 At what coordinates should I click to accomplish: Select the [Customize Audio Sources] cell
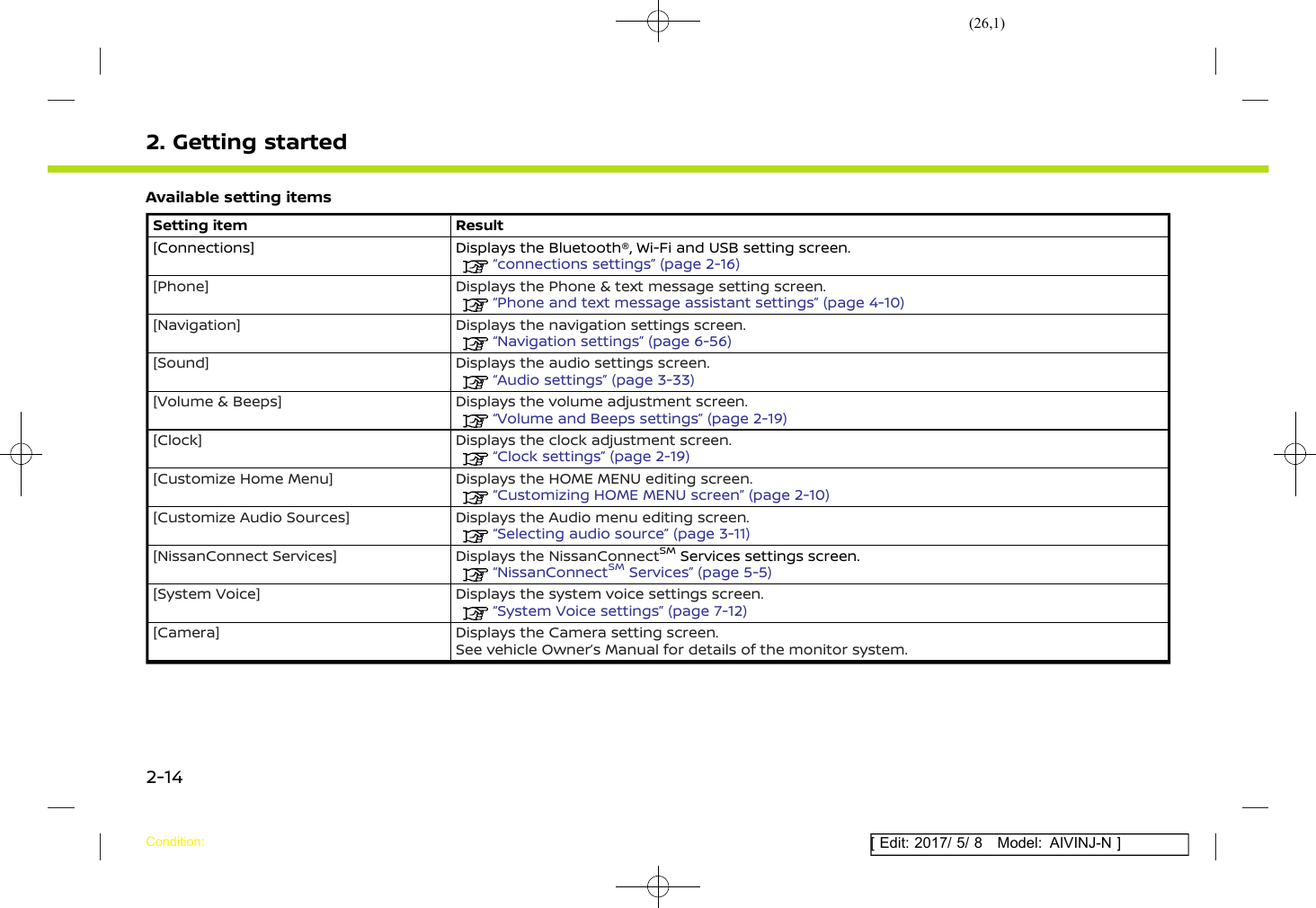pyautogui.click(x=298, y=526)
